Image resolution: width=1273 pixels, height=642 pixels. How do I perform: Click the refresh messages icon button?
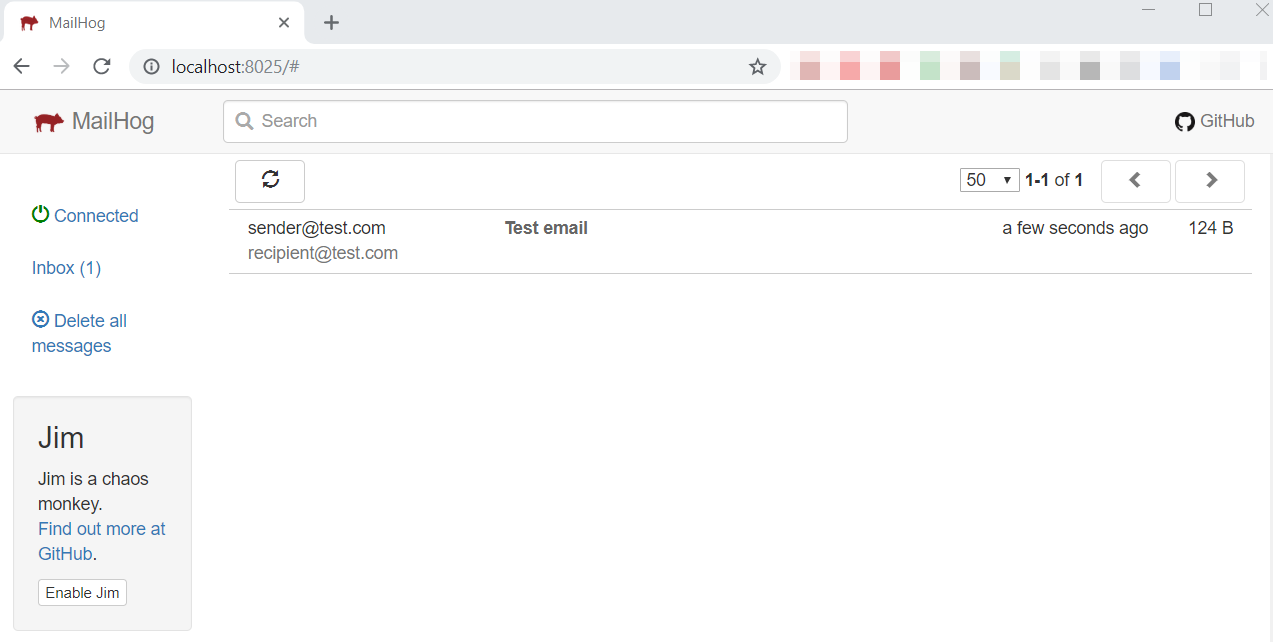(x=270, y=180)
